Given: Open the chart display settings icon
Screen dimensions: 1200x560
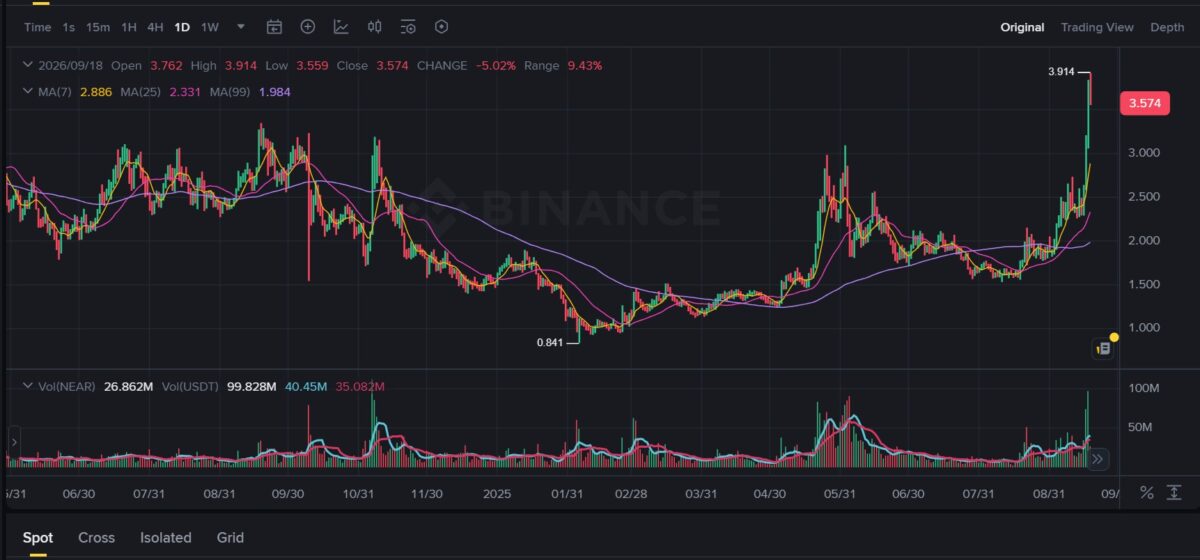Looking at the screenshot, I should [408, 27].
